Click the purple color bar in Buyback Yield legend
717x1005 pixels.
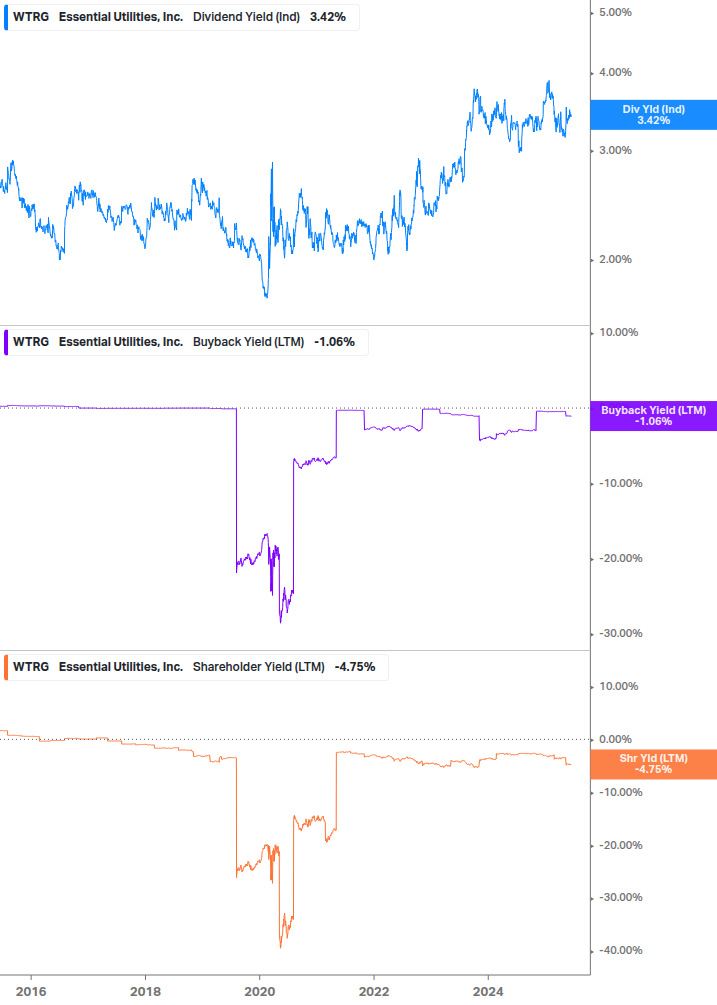click(6, 342)
